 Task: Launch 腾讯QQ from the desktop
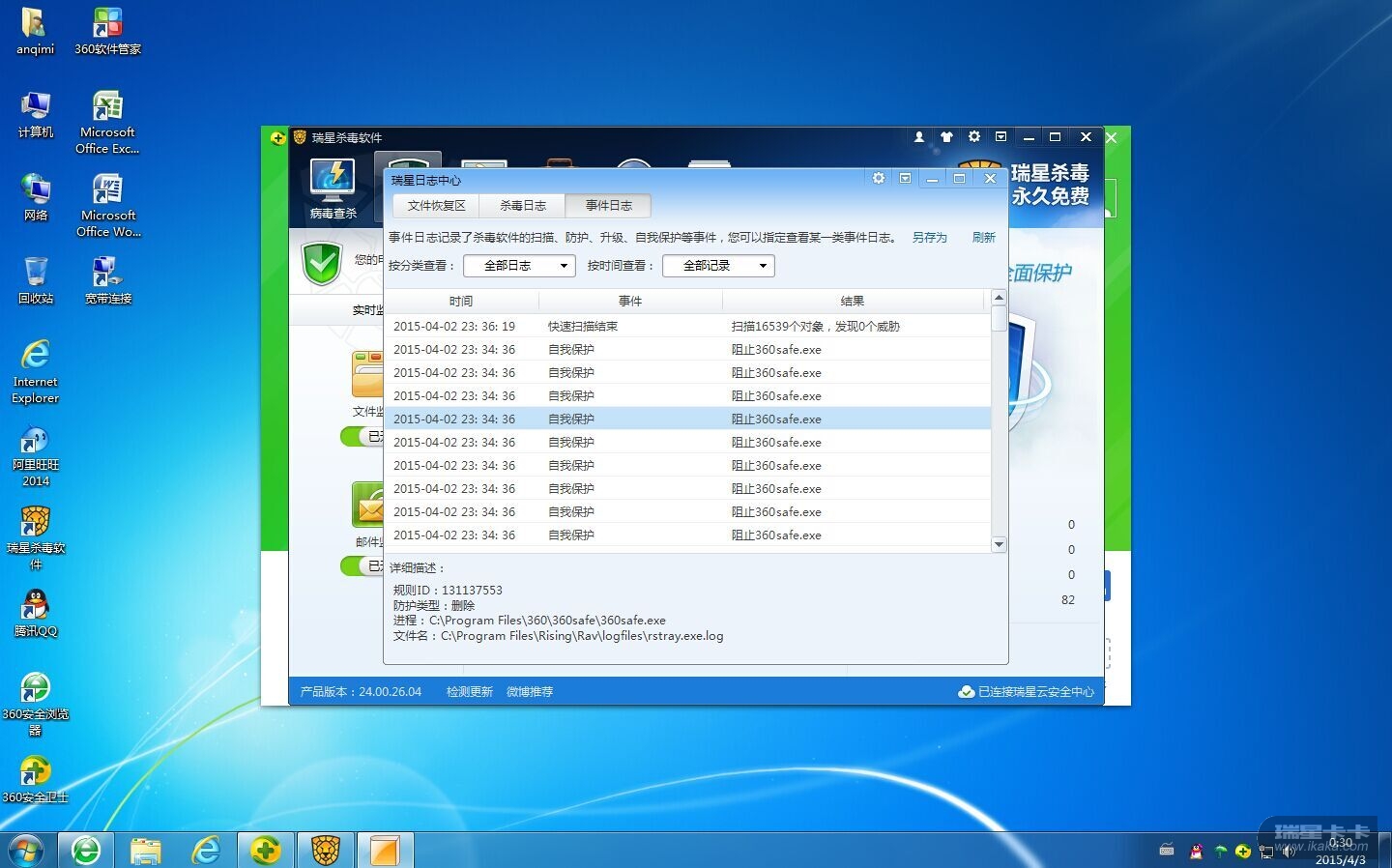[36, 613]
